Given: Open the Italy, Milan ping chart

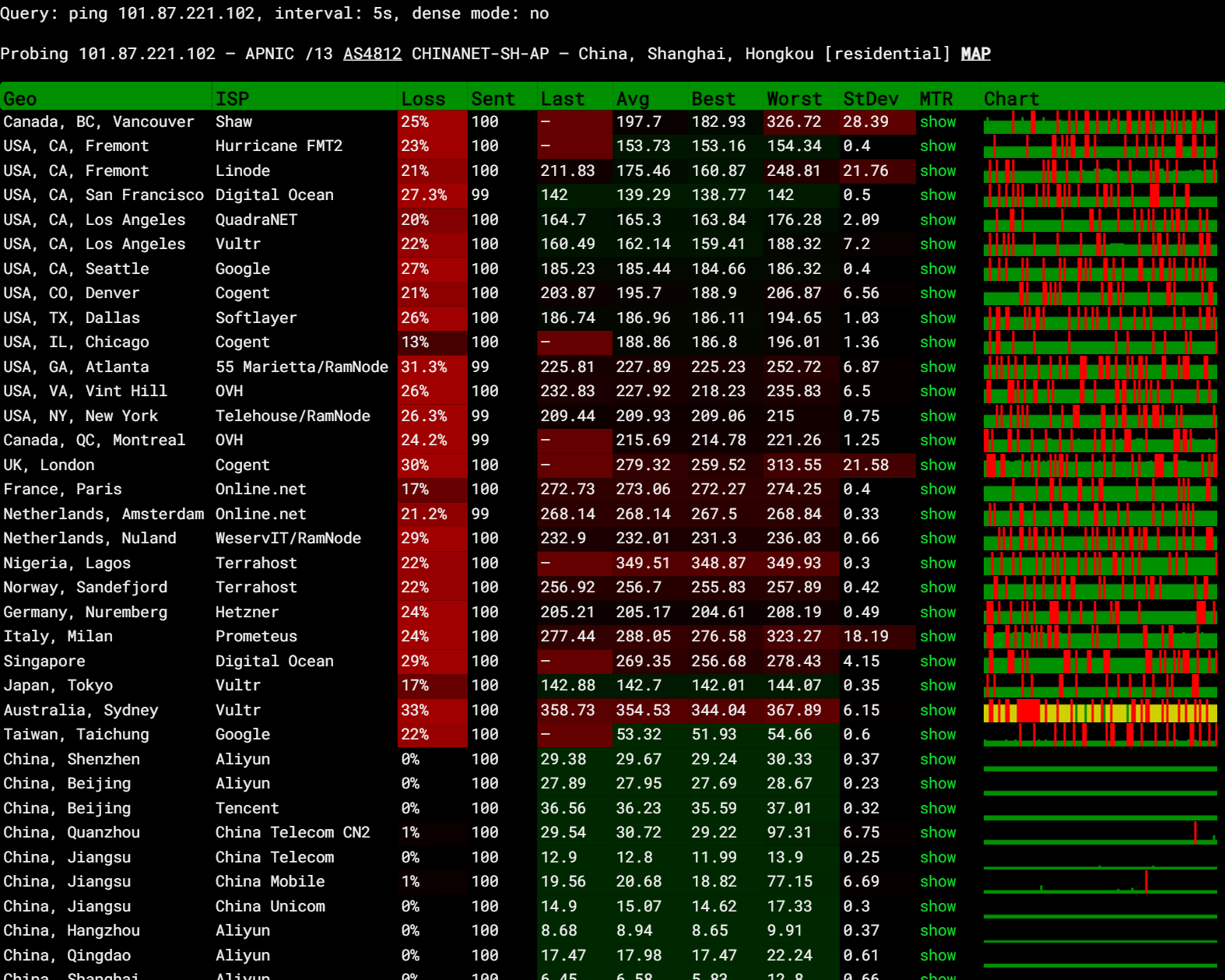Looking at the screenshot, I should click(x=1100, y=637).
